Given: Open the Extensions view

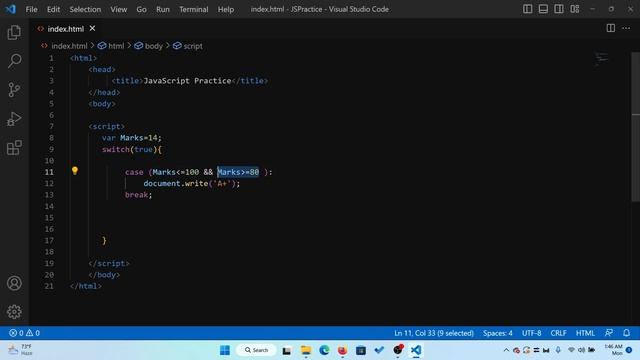Looking at the screenshot, I should coord(14,147).
